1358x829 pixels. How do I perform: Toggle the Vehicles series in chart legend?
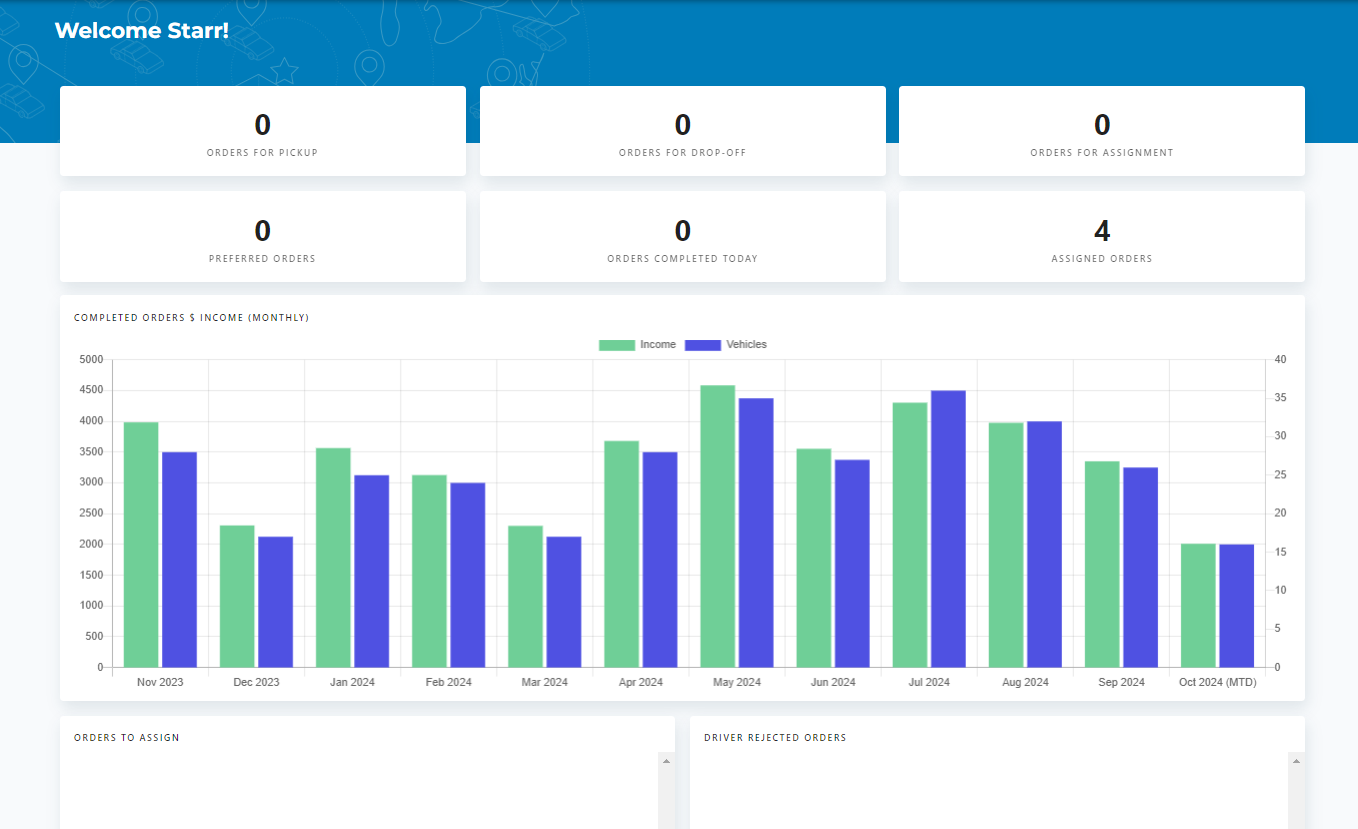point(726,345)
